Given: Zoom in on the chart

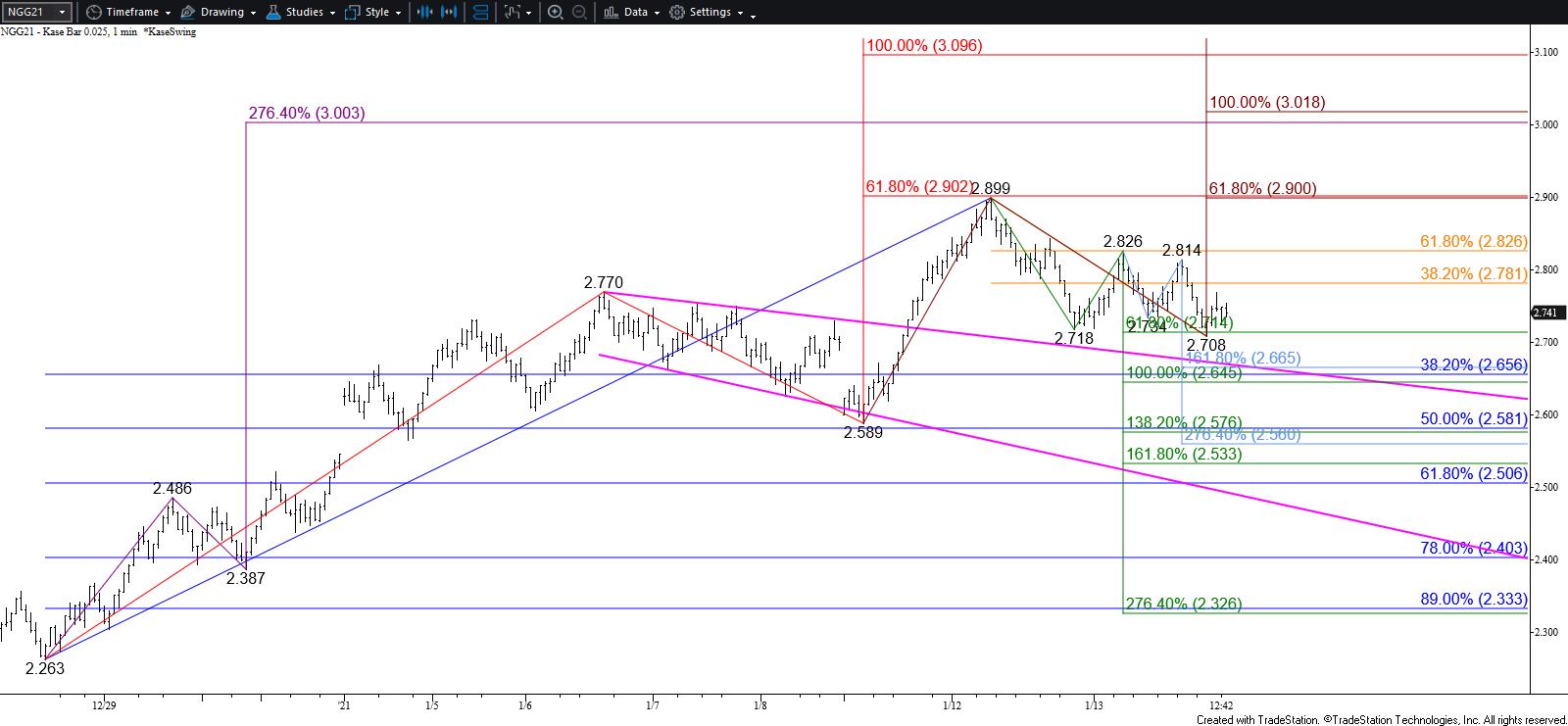Looking at the screenshot, I should pos(555,12).
